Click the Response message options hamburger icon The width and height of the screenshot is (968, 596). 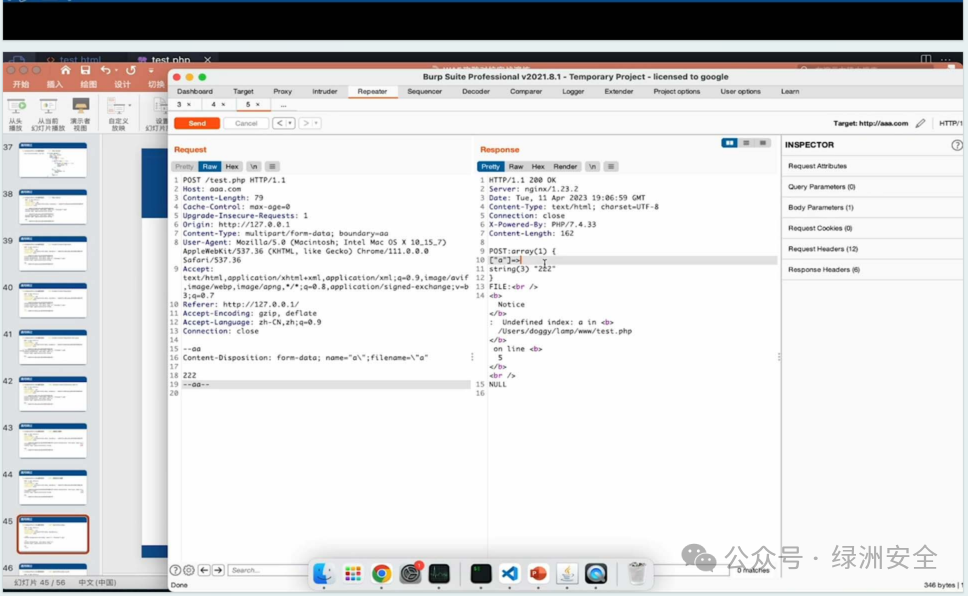(x=611, y=167)
